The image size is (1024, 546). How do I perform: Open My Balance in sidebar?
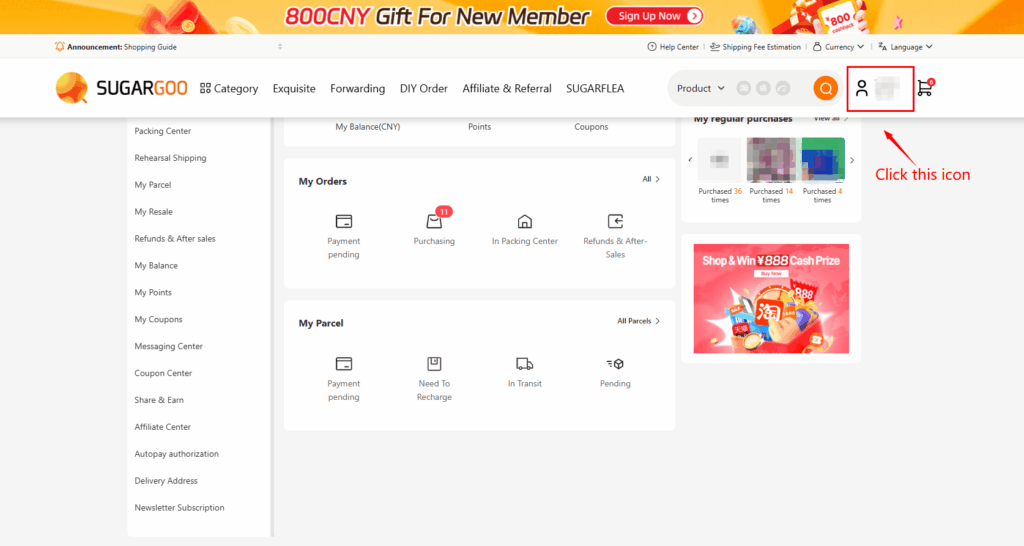tap(156, 266)
